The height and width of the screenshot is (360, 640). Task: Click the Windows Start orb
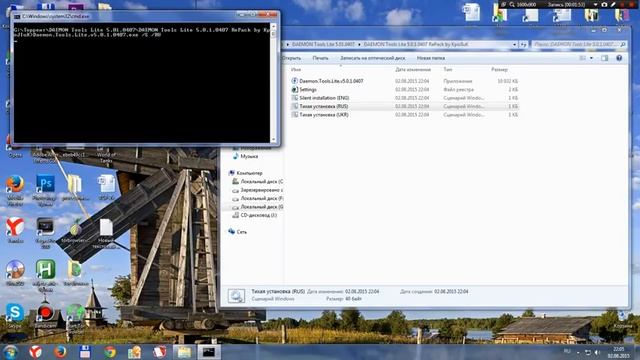point(10,352)
